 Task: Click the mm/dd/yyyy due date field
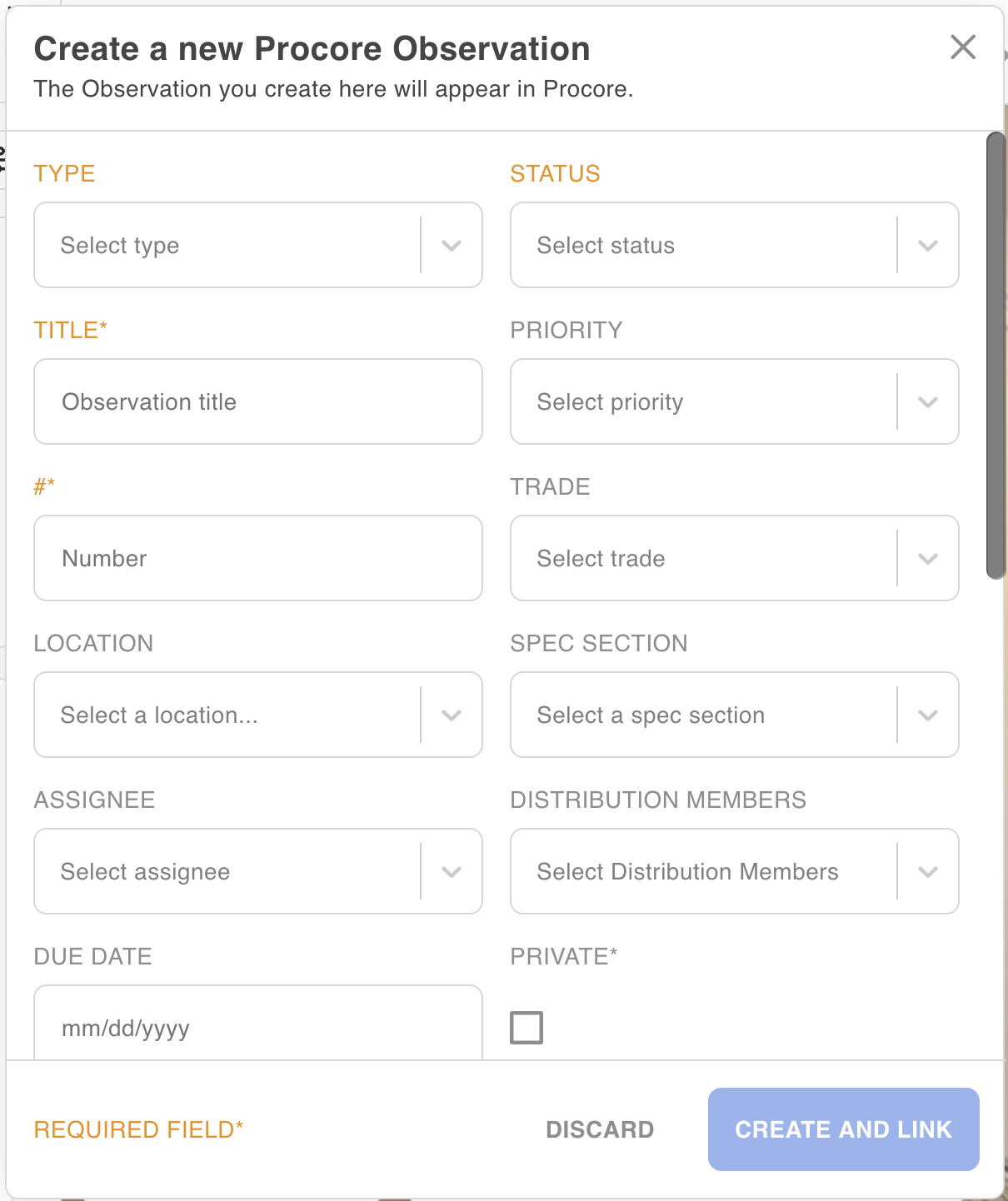pos(233,1028)
